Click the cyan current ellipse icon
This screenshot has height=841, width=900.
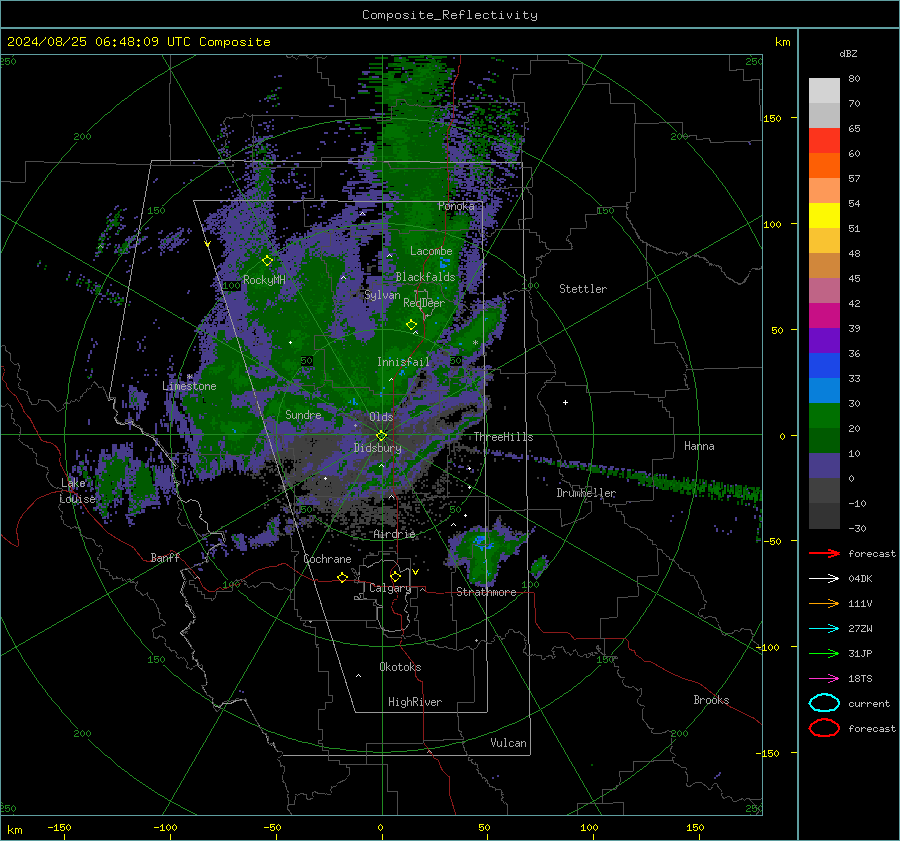click(824, 703)
